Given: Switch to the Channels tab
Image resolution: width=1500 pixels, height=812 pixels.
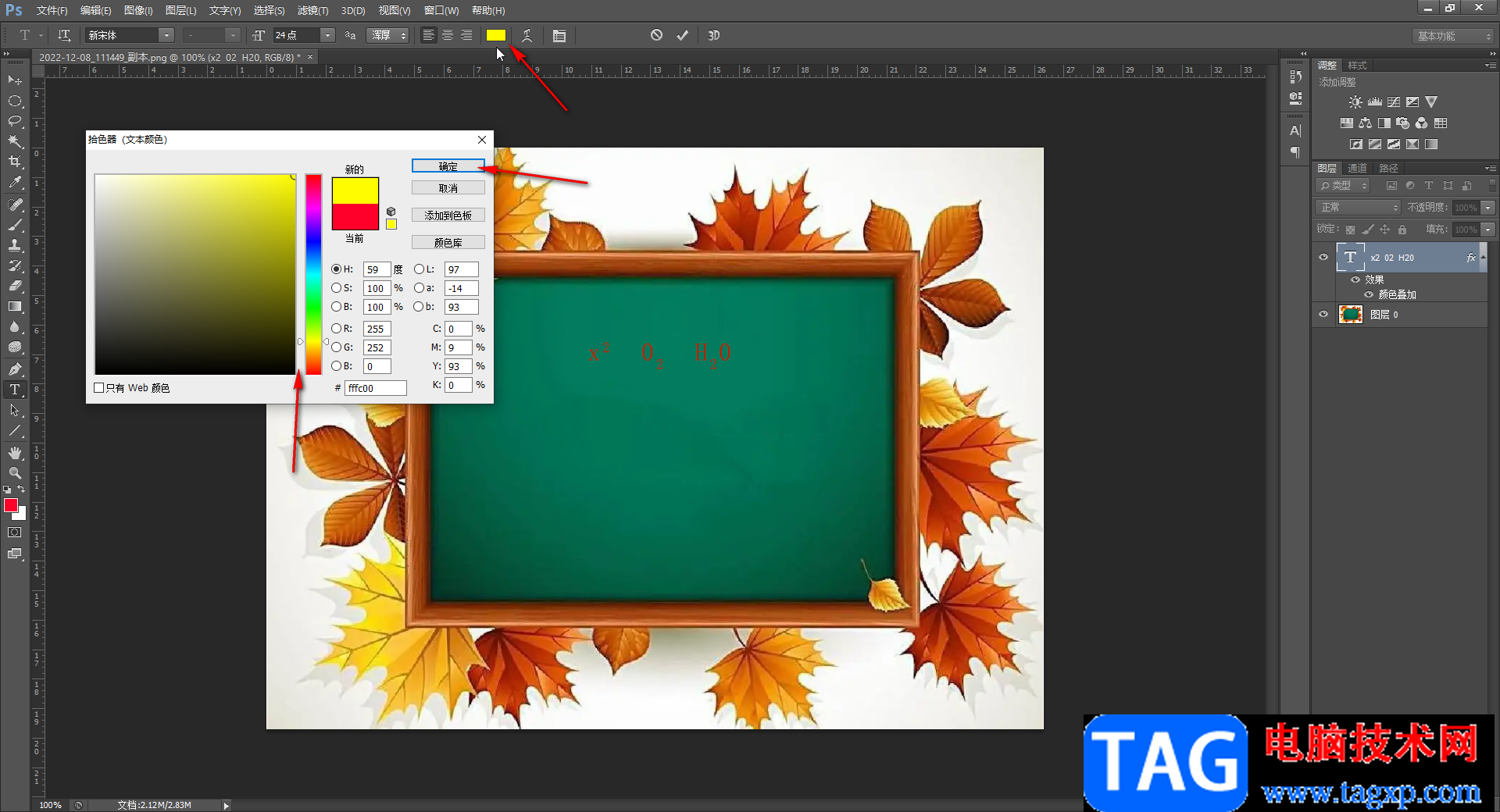Looking at the screenshot, I should tap(1358, 169).
